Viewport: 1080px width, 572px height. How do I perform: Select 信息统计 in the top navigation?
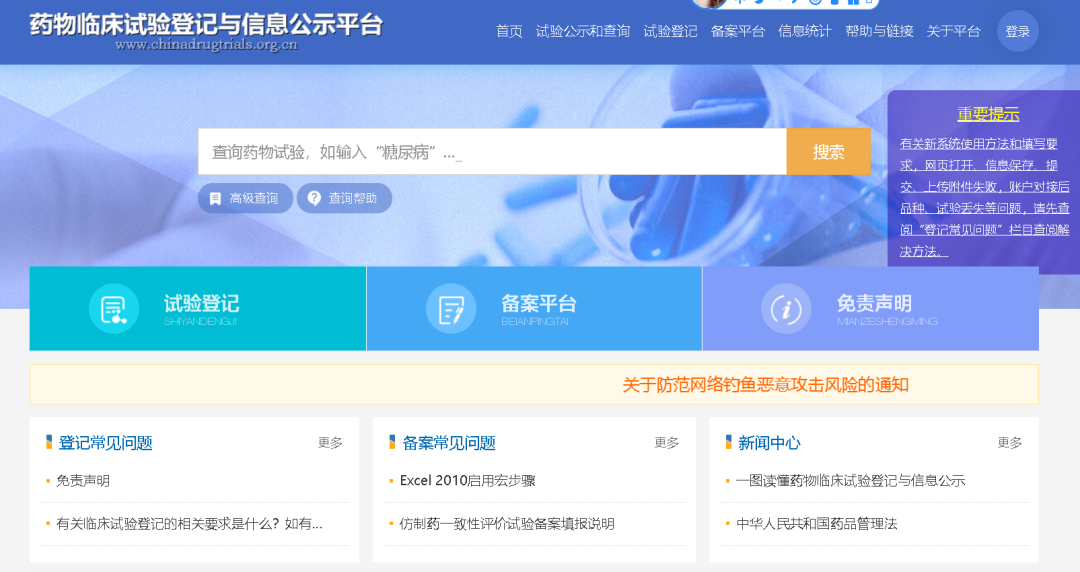[x=805, y=31]
